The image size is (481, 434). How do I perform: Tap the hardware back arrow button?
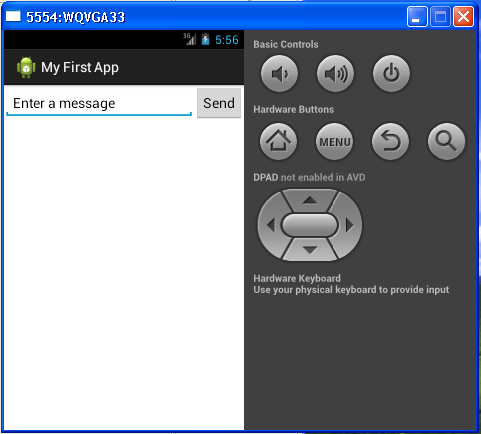[x=390, y=142]
